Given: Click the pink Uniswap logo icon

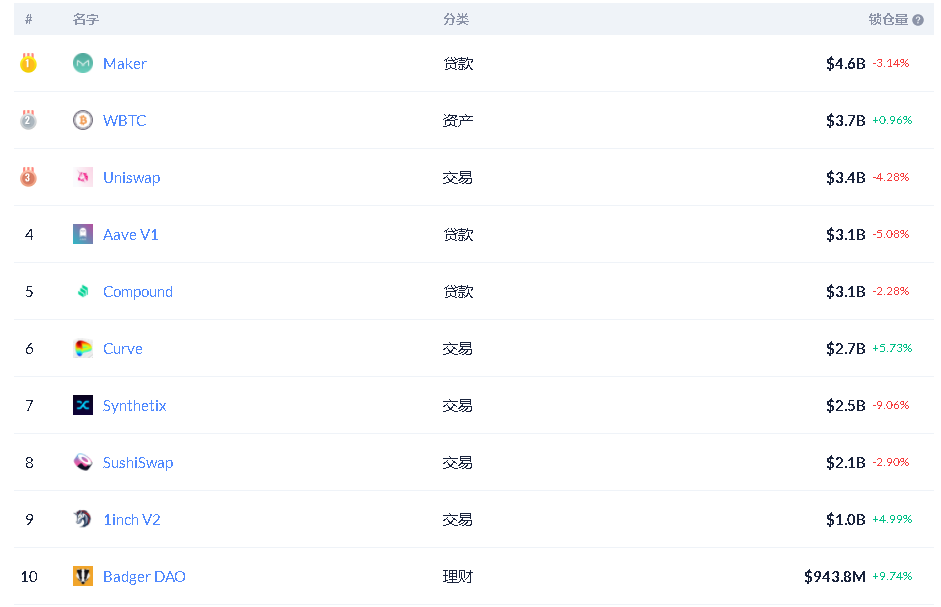Looking at the screenshot, I should tap(83, 177).
